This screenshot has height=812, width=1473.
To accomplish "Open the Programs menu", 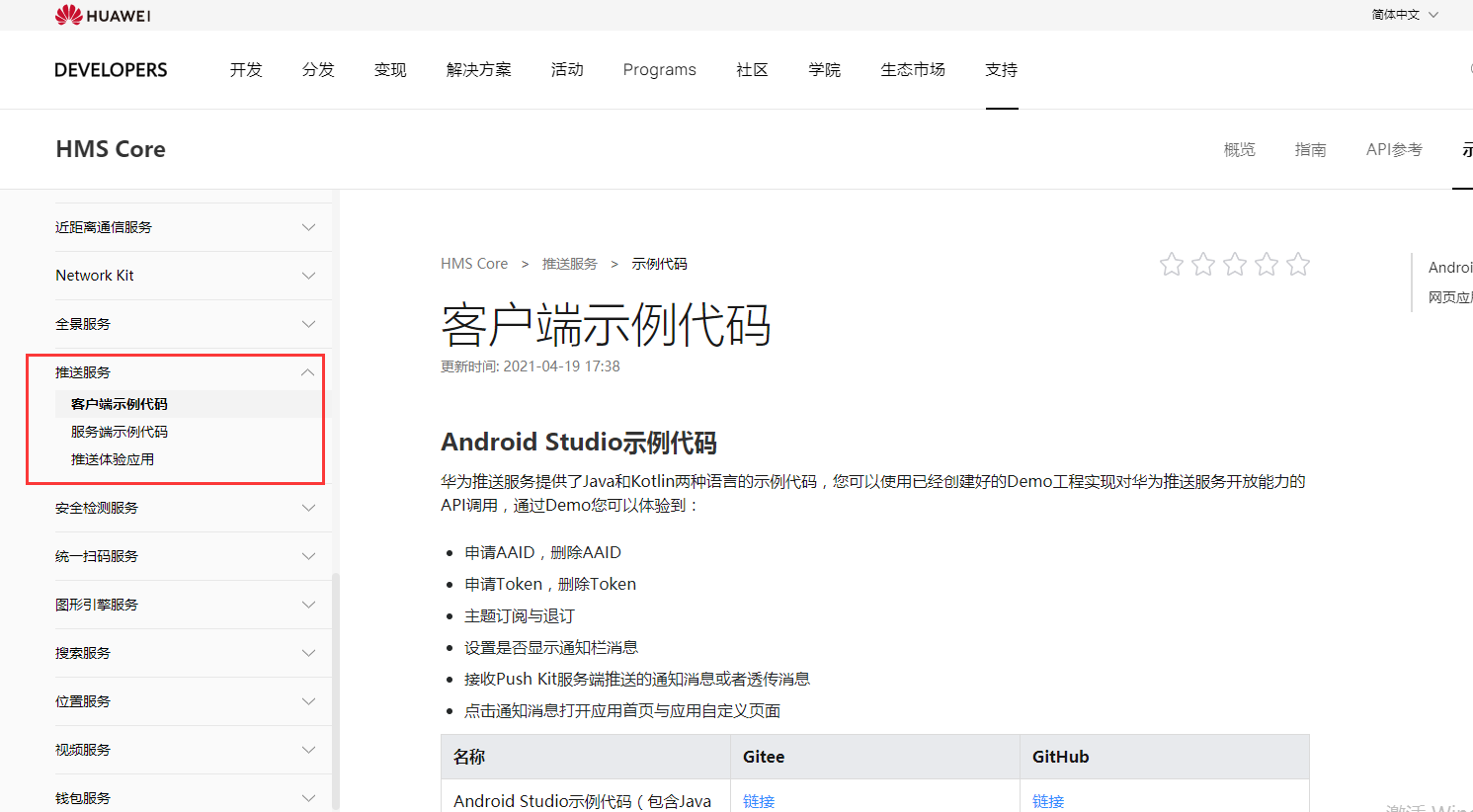I will click(x=659, y=70).
